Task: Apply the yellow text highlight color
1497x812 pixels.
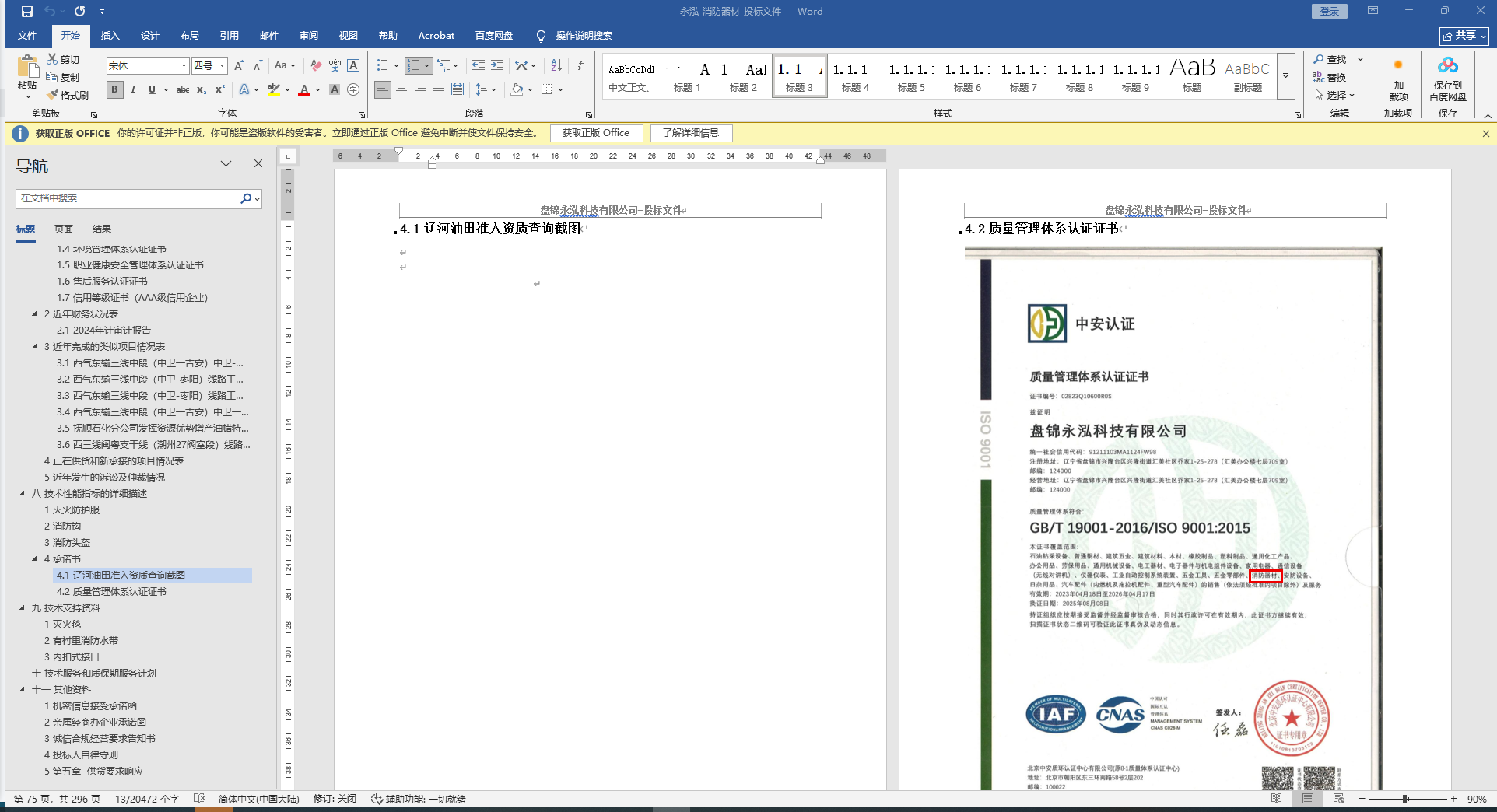Action: pos(273,89)
